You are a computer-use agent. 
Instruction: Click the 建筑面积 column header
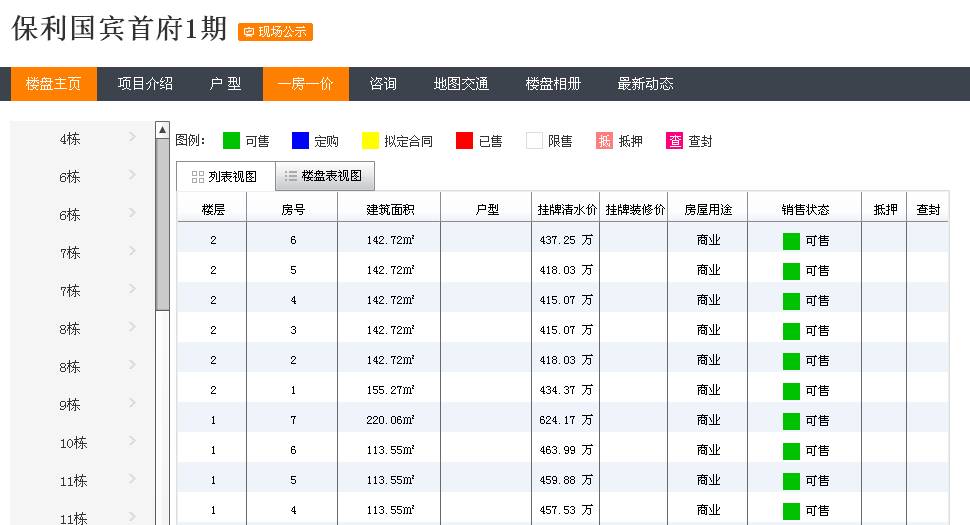[x=390, y=210]
